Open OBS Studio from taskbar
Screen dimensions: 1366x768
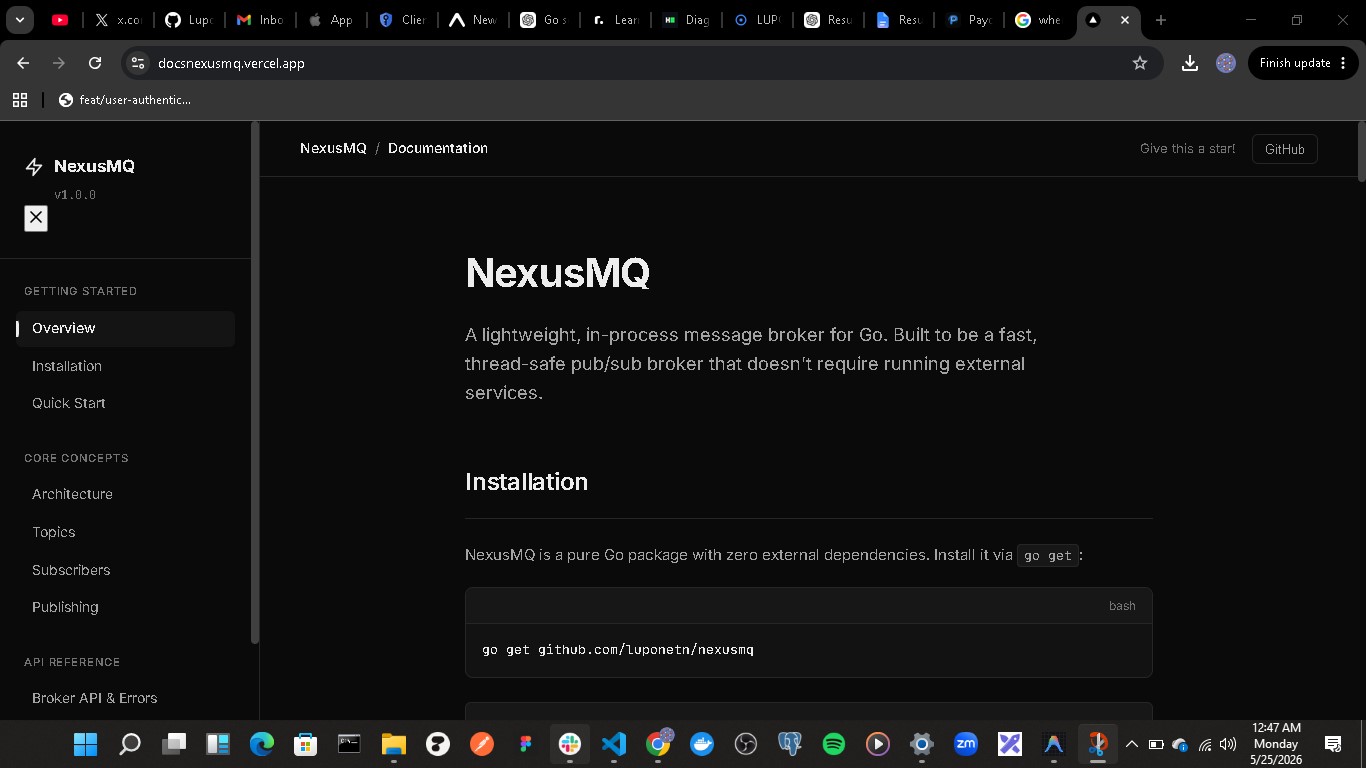(746, 744)
